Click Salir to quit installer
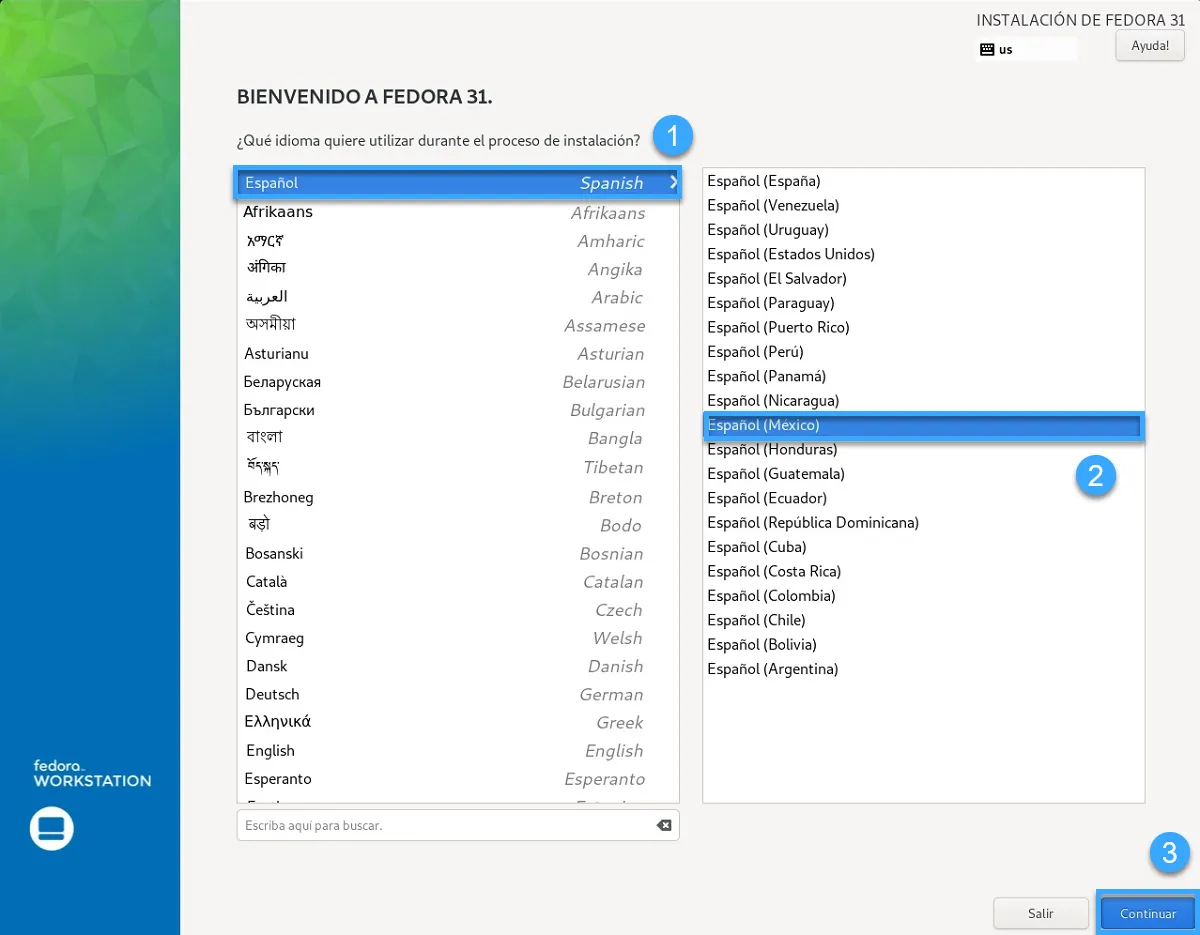The height and width of the screenshot is (935, 1200). pyautogui.click(x=1040, y=913)
